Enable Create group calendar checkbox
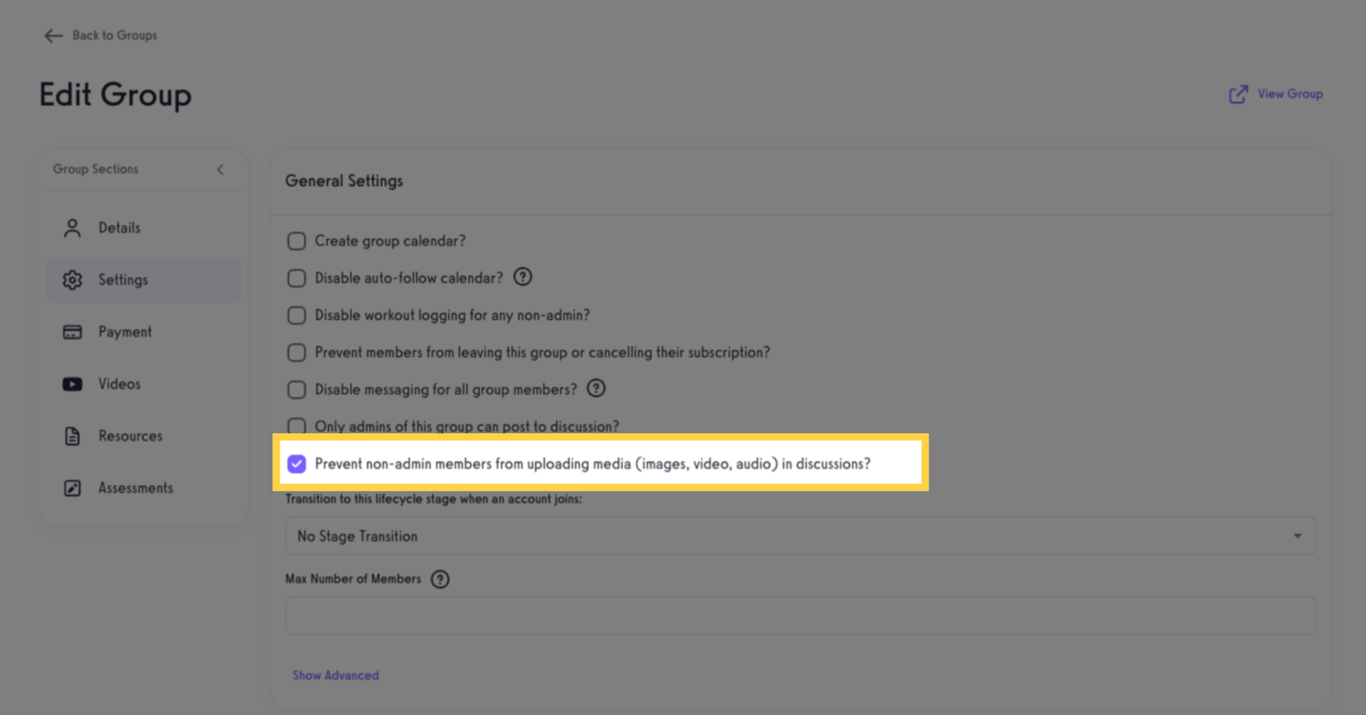The height and width of the screenshot is (715, 1366). pos(296,240)
